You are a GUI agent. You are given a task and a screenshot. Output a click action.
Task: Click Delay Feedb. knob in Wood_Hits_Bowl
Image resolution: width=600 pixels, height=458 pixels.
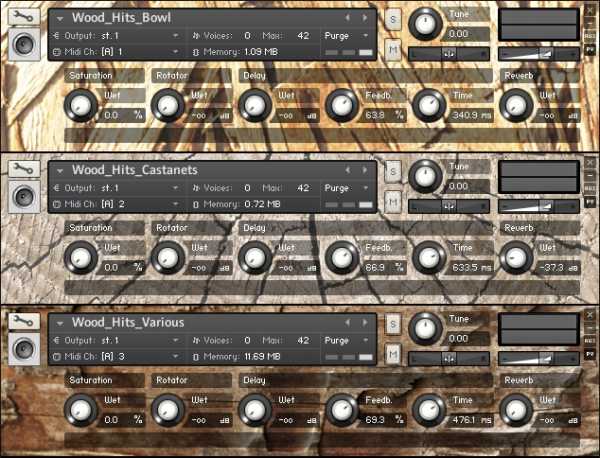tap(342, 105)
